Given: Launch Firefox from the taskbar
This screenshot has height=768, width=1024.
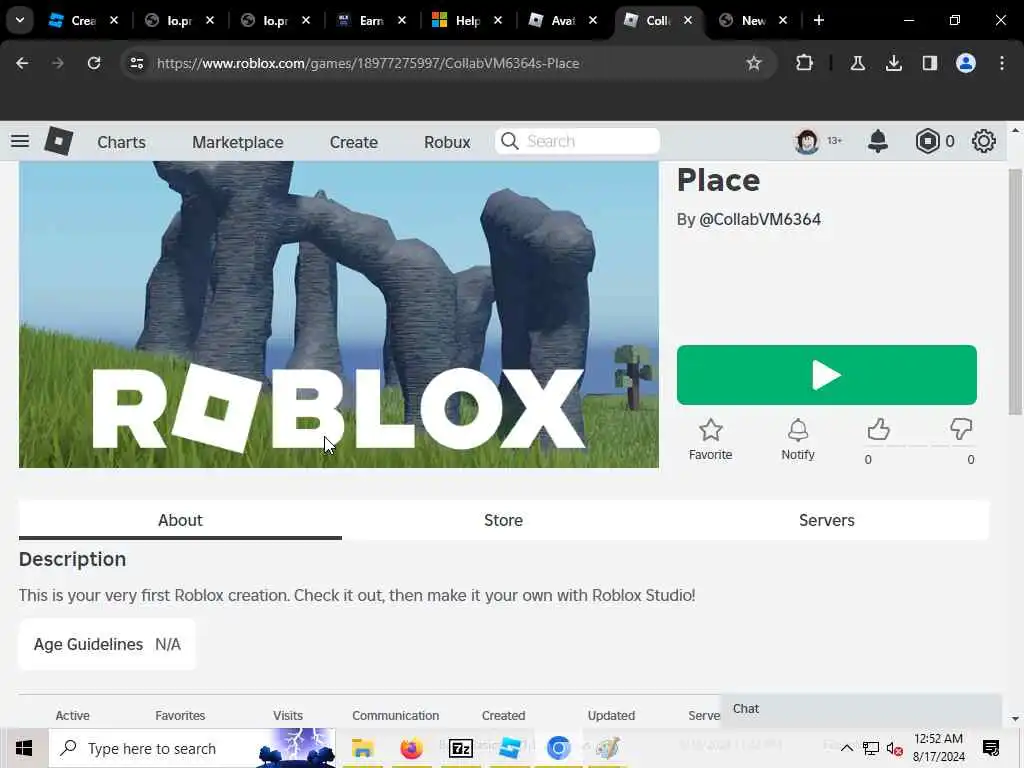Looking at the screenshot, I should 411,748.
